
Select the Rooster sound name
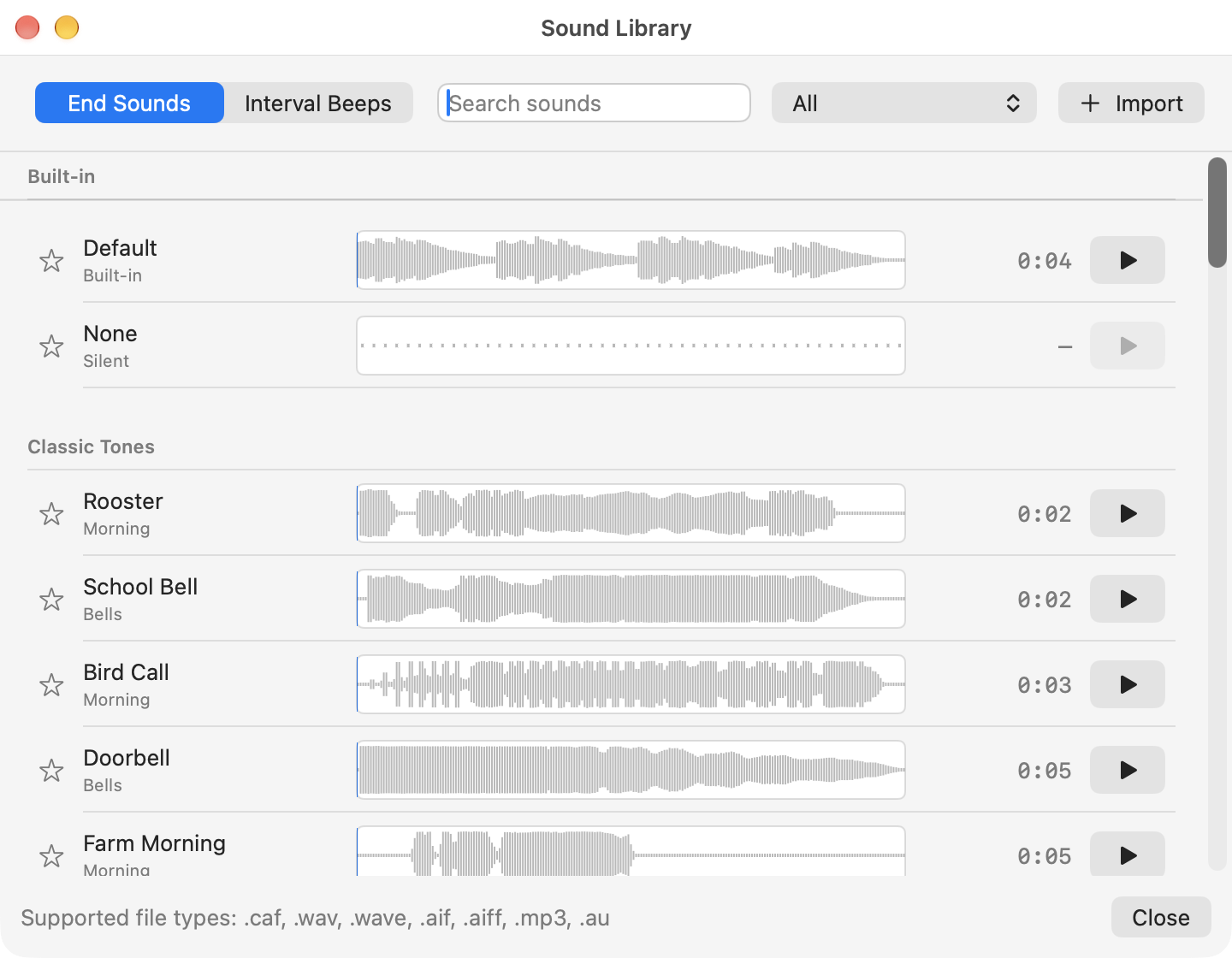click(123, 501)
